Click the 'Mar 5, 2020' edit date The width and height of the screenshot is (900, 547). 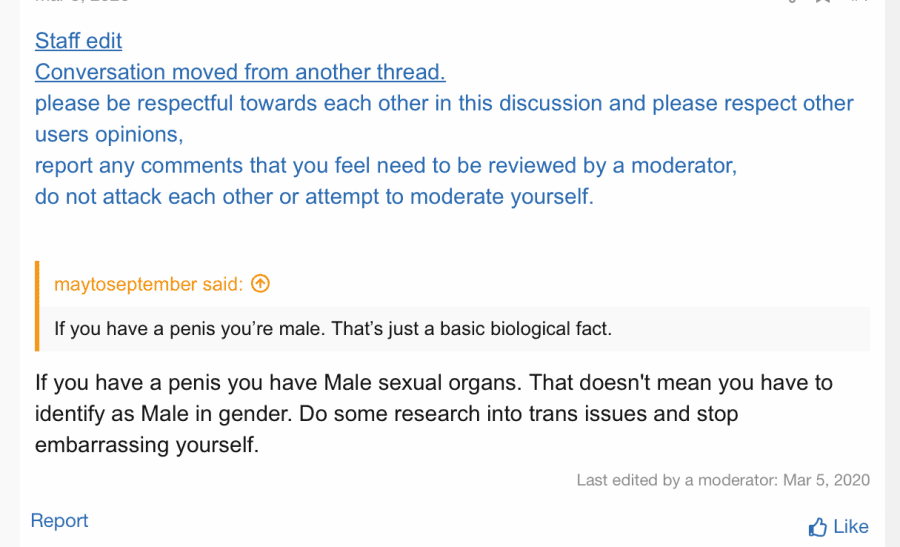(827, 480)
